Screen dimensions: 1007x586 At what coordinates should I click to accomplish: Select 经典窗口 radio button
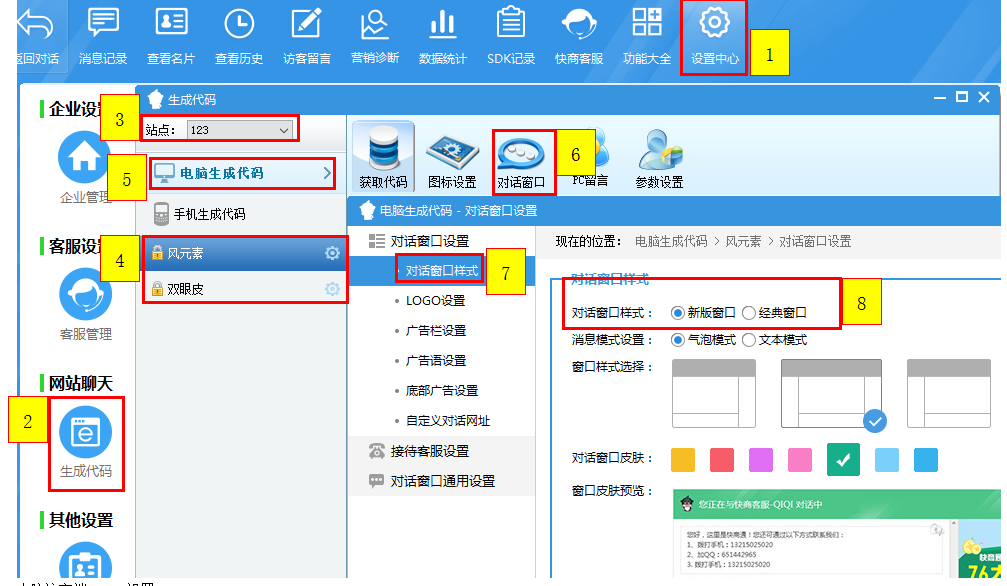(749, 313)
